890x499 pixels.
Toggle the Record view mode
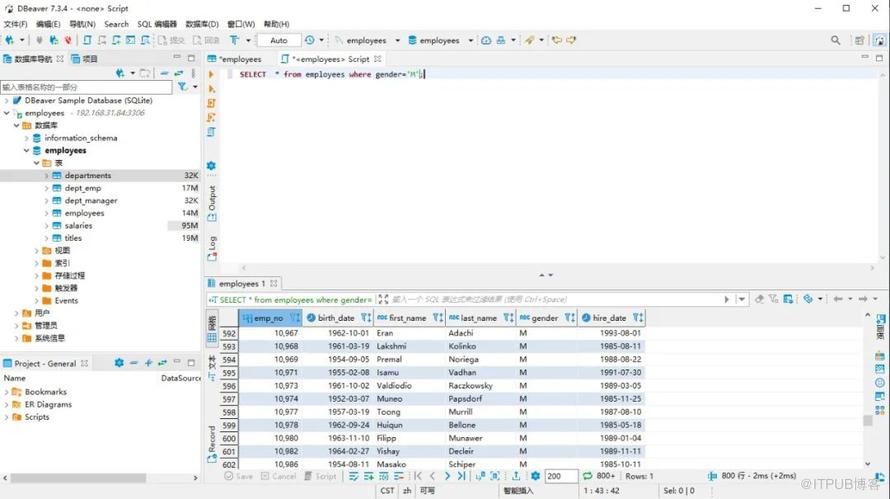(212, 444)
